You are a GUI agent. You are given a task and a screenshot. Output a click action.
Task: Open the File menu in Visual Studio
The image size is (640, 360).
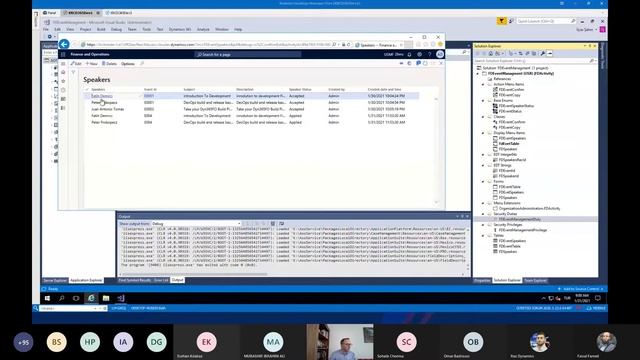click(x=46, y=29)
